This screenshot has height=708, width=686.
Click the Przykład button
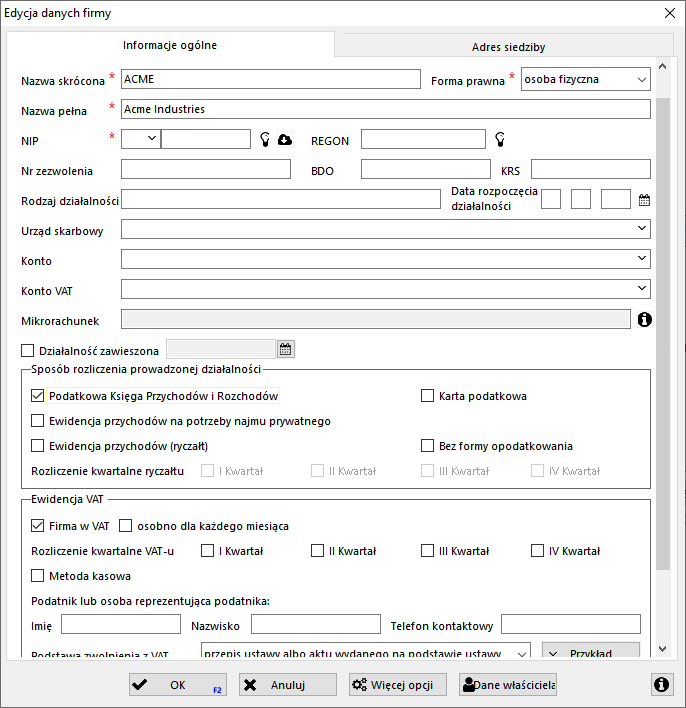[x=591, y=651]
